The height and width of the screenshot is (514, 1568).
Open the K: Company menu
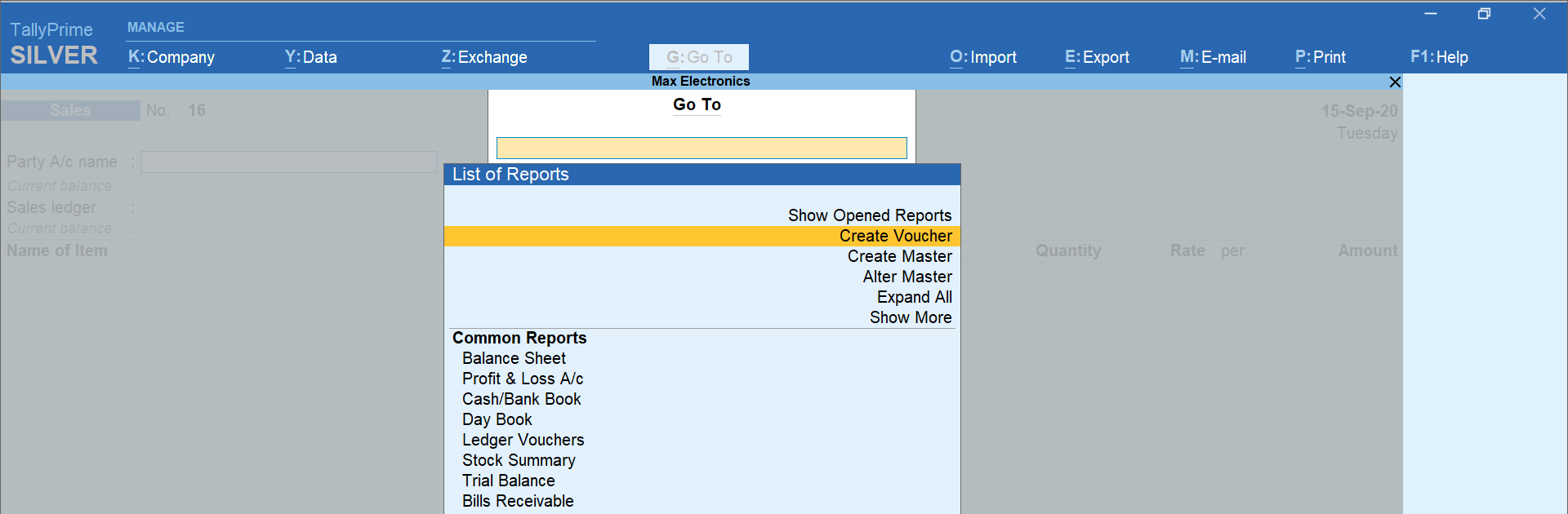[171, 57]
